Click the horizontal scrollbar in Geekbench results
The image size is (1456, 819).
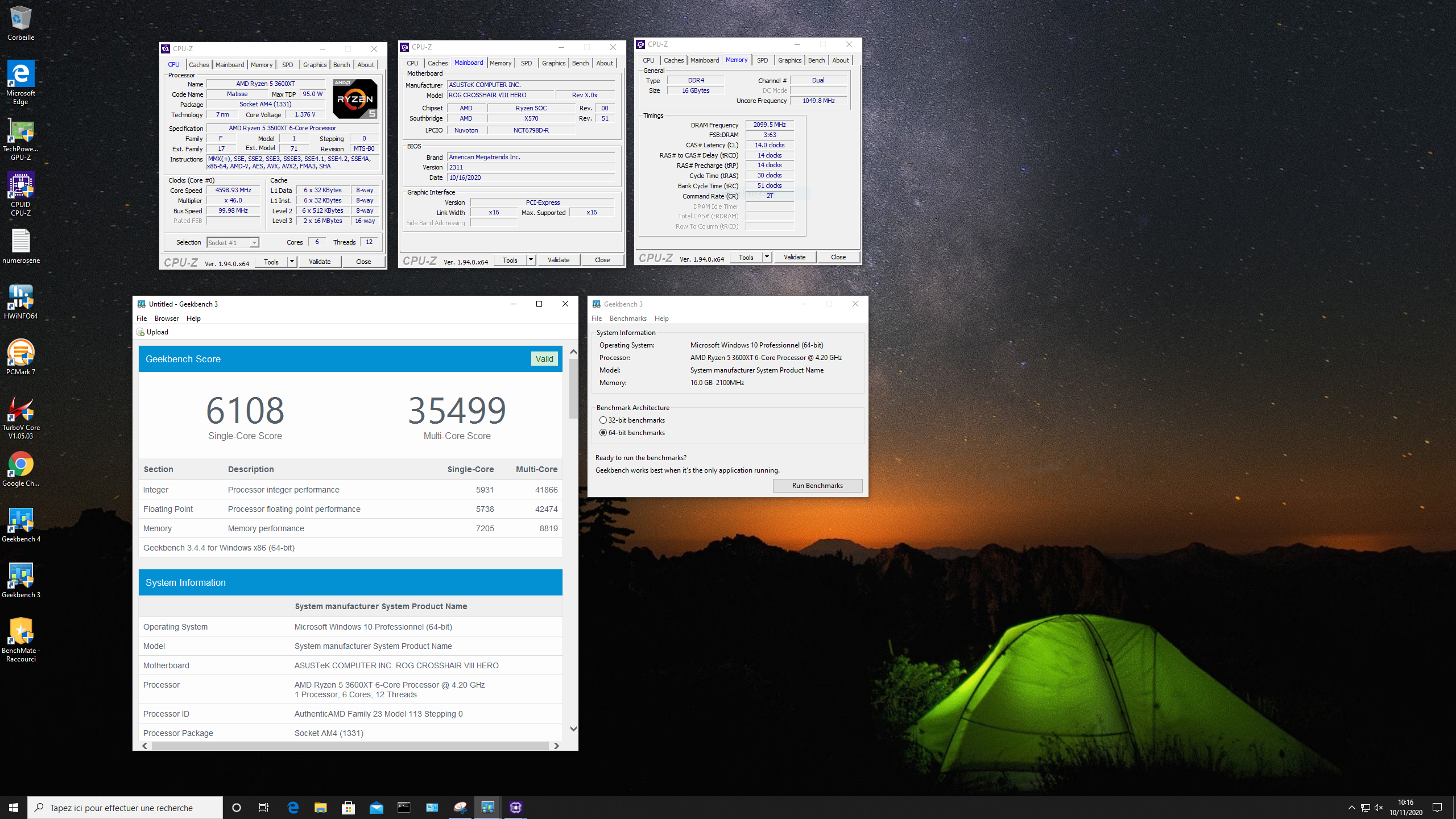350,746
